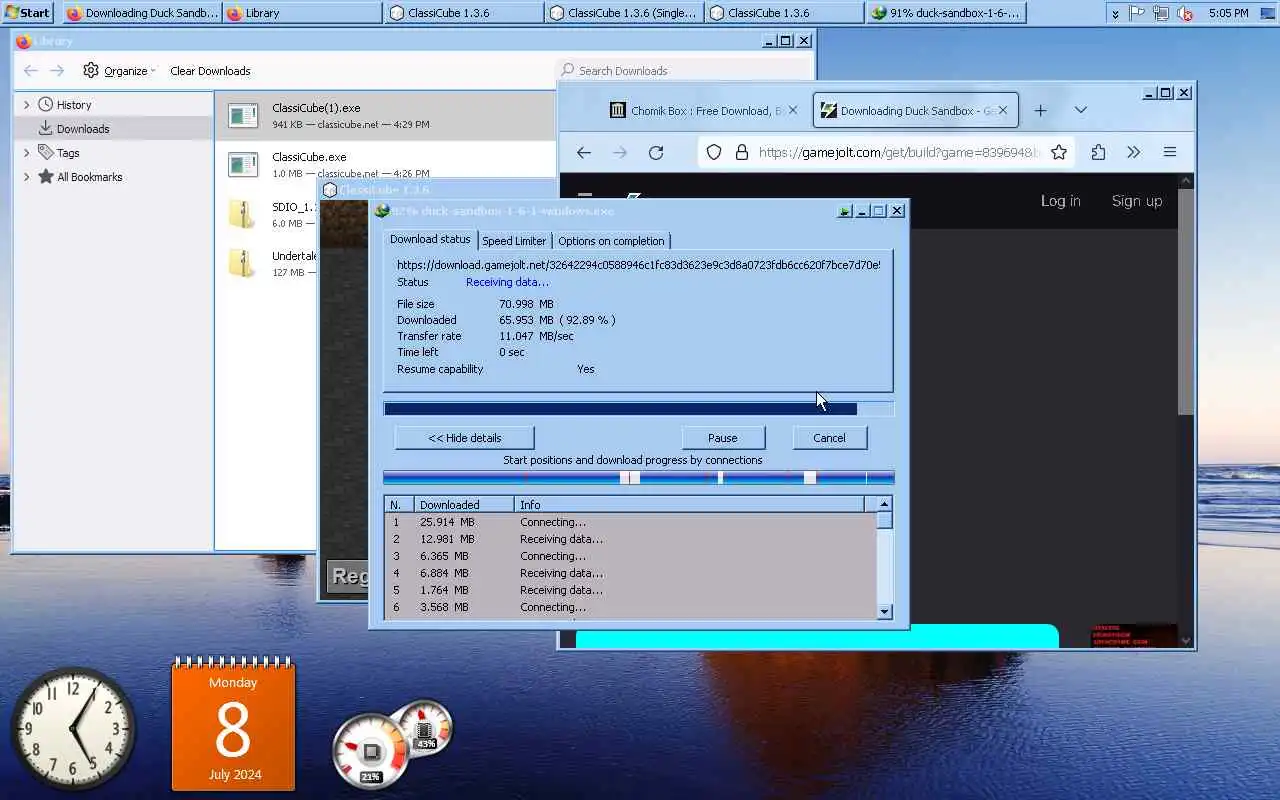The image size is (1280, 800).
Task: Open the Start menu
Action: [x=27, y=13]
